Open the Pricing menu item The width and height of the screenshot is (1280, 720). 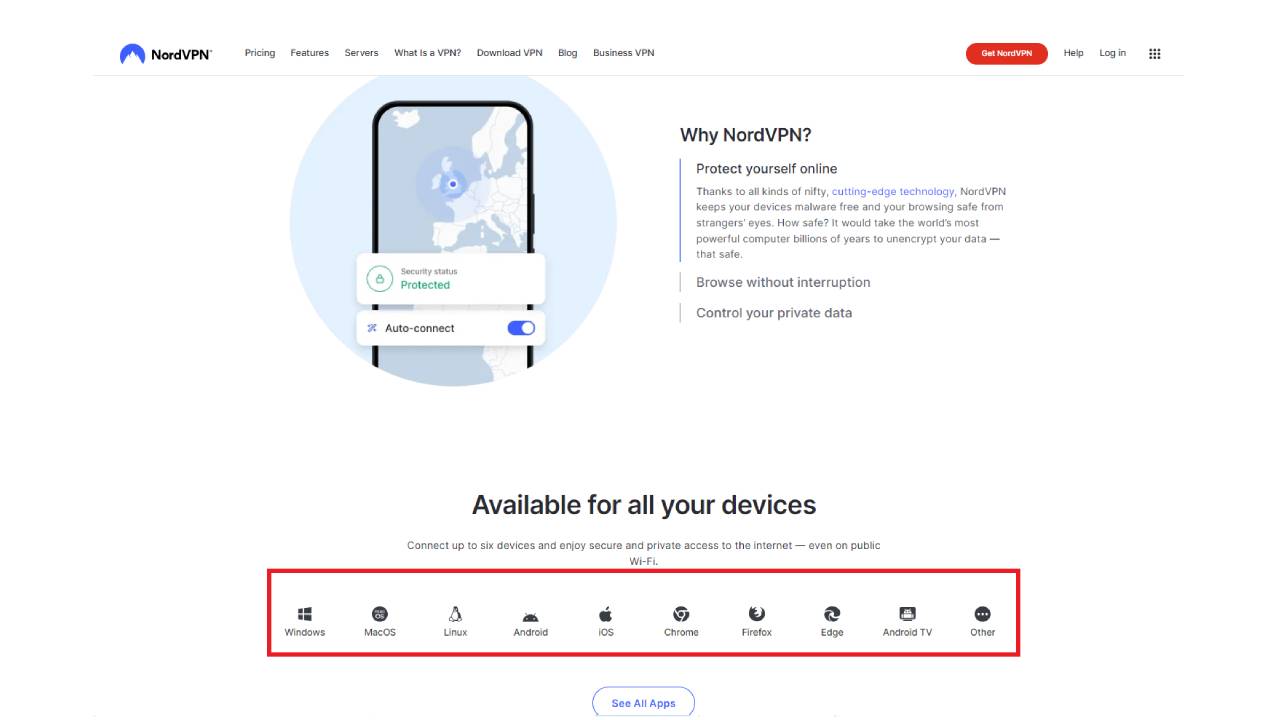tap(260, 53)
